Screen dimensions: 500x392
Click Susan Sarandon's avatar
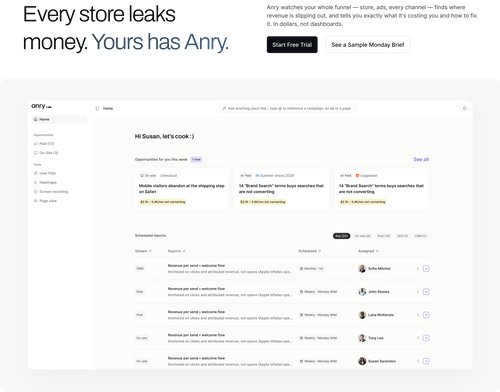point(362,361)
